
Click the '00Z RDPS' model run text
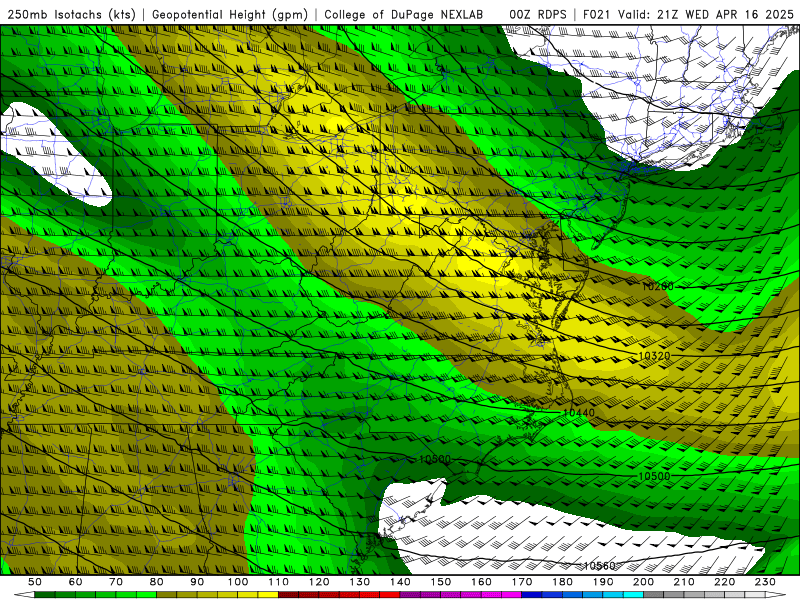pos(538,14)
